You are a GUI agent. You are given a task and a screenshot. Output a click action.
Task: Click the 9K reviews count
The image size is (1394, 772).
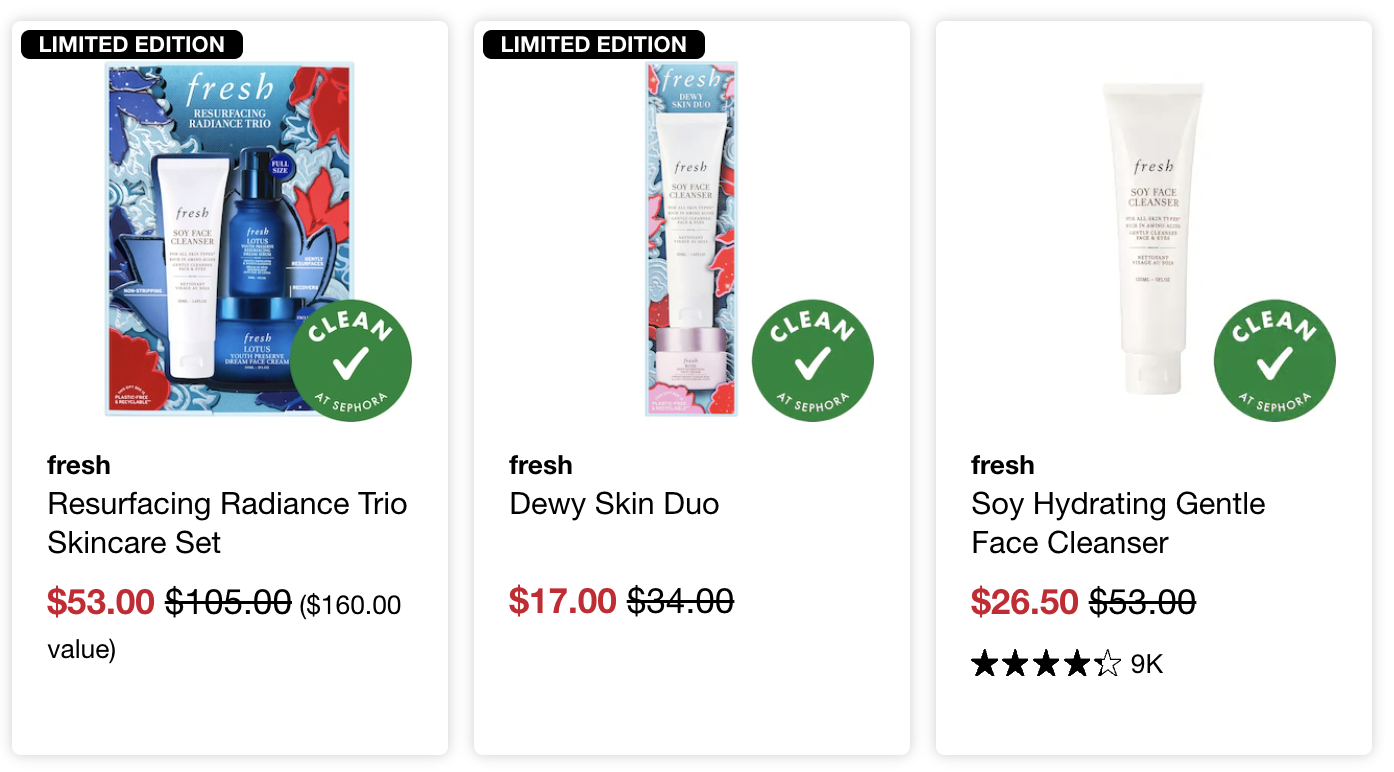pos(1147,664)
